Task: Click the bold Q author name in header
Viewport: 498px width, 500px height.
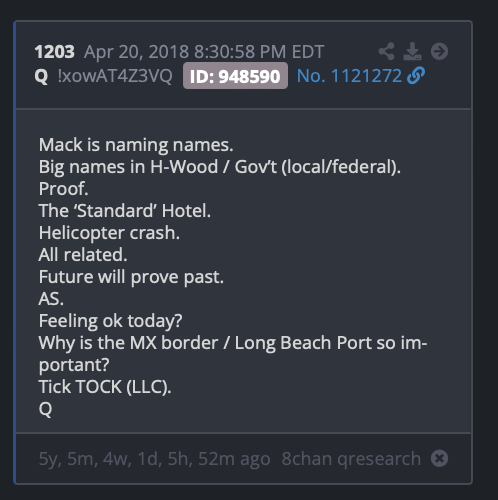Action: [41, 76]
